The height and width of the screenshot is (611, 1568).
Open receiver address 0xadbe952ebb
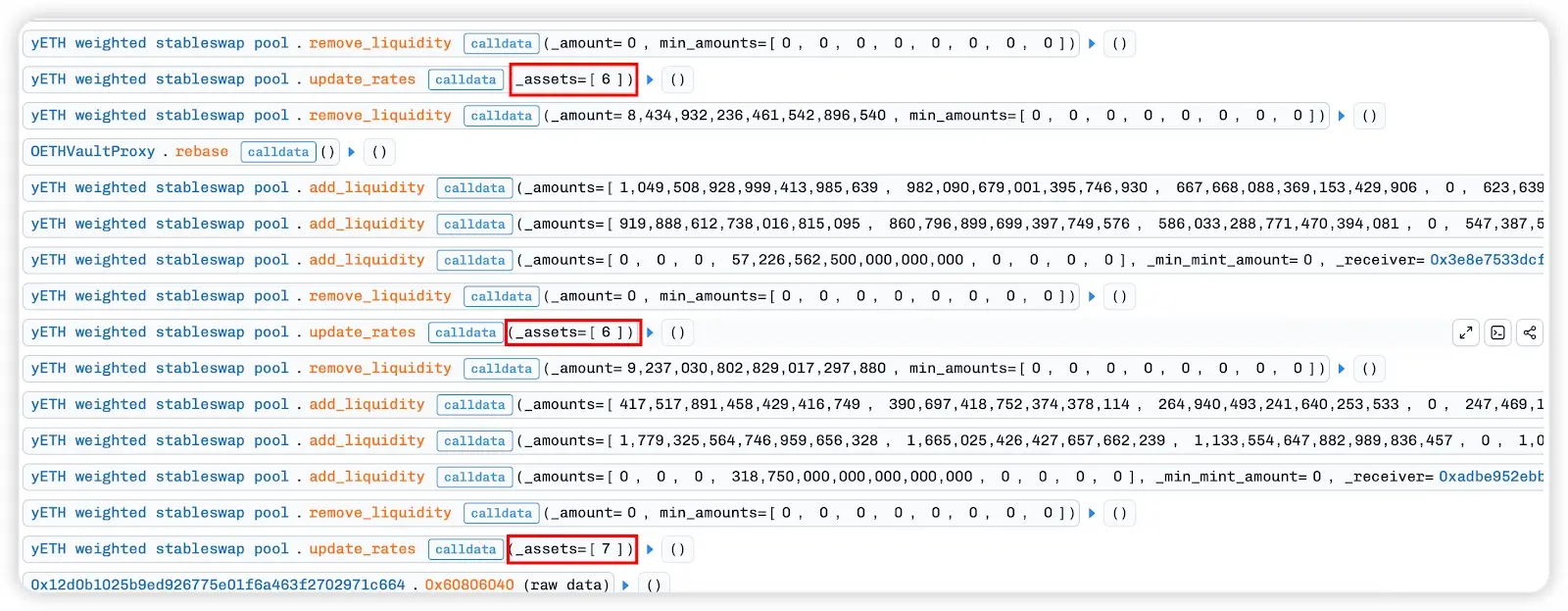pos(1490,477)
